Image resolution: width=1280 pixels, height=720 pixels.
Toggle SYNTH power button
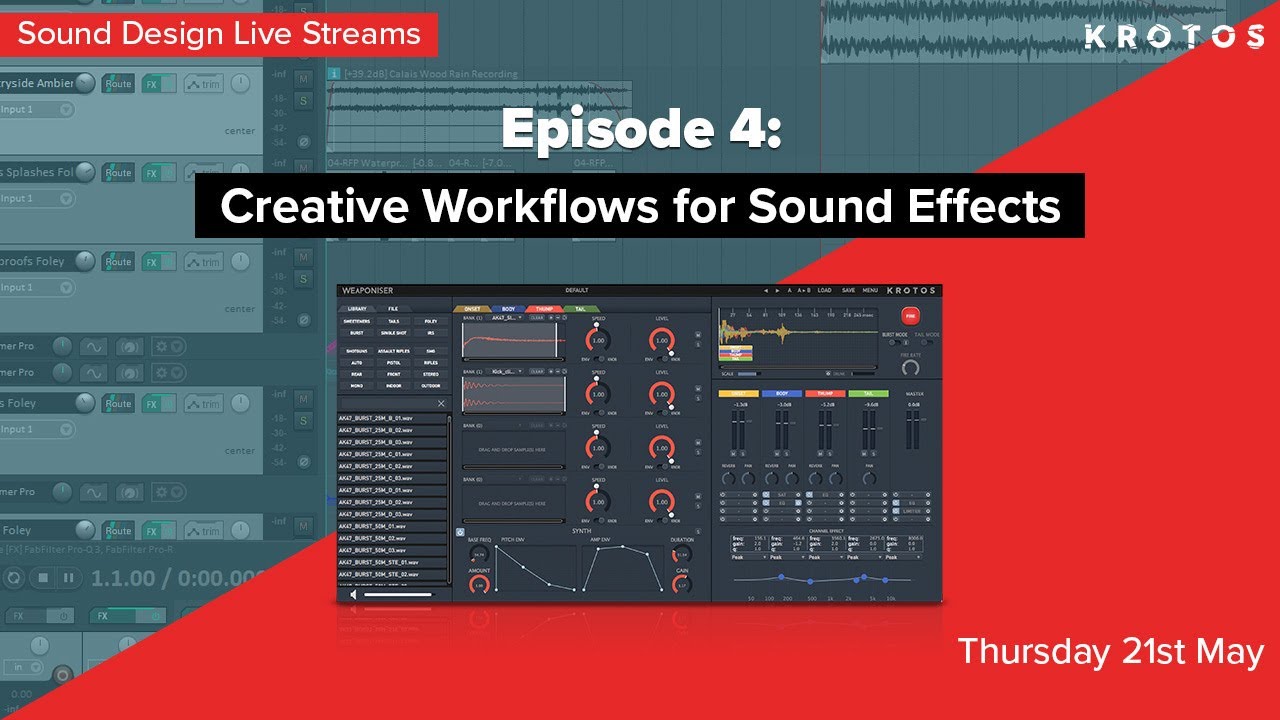coord(460,532)
